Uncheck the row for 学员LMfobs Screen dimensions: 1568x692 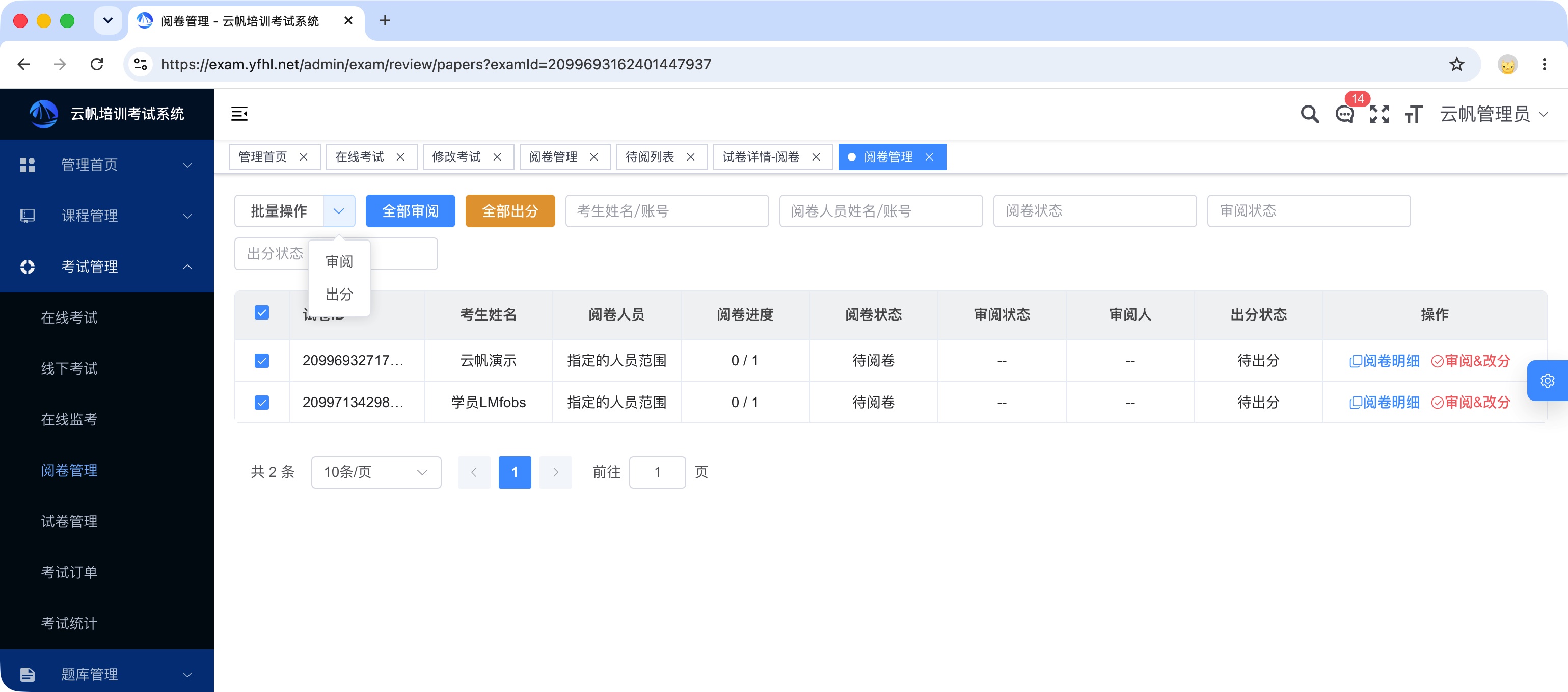click(x=262, y=402)
